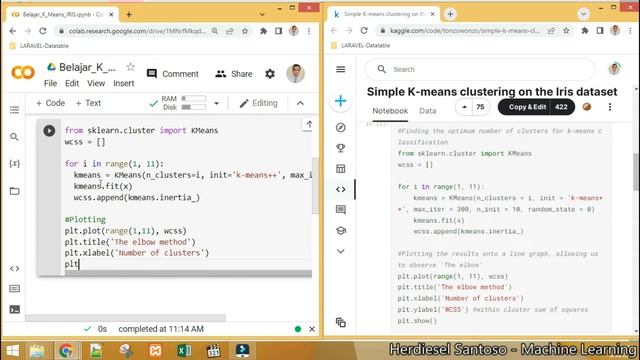Click Colab RAM usage bar
The height and width of the screenshot is (360, 640).
(x=193, y=98)
